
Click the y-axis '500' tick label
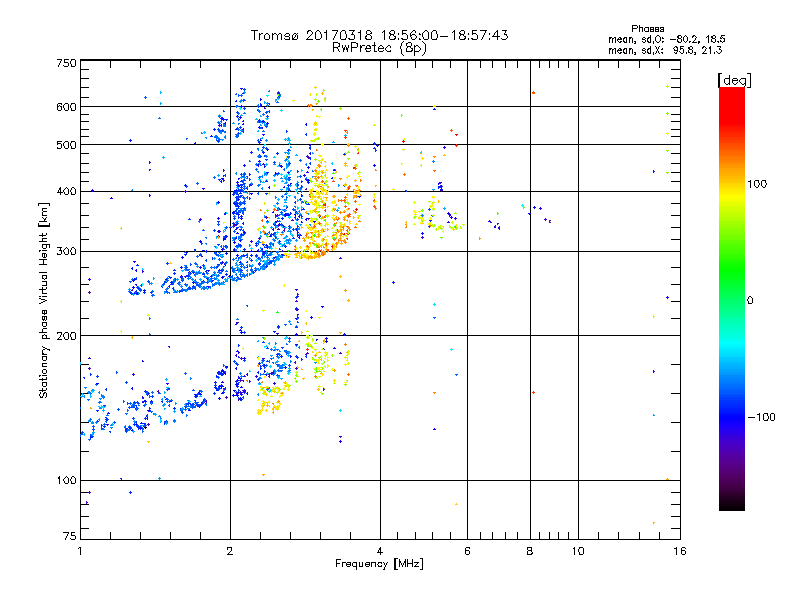tap(66, 145)
